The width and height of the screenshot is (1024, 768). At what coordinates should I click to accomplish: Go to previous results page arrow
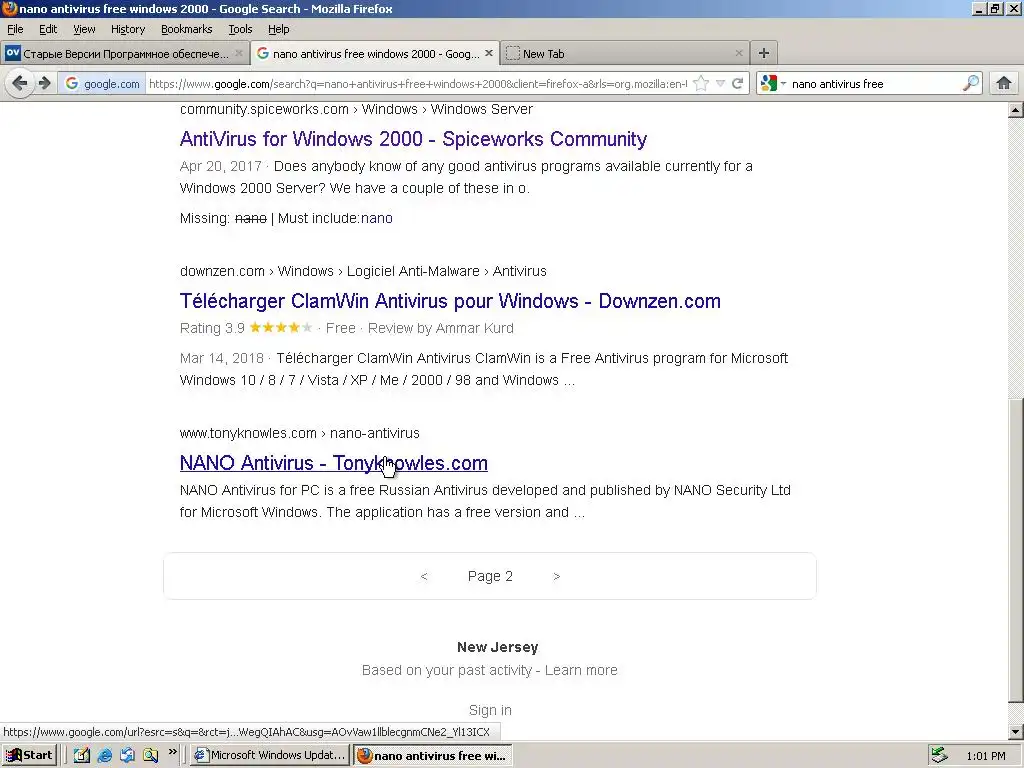click(x=424, y=576)
